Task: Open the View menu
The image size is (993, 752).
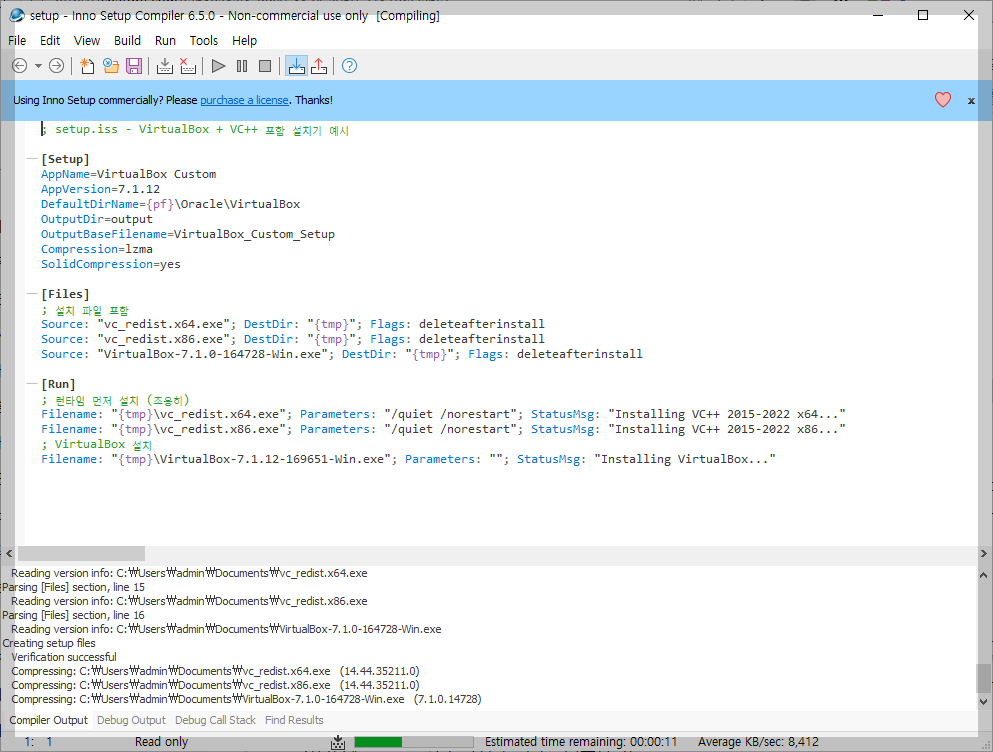Action: click(x=87, y=41)
